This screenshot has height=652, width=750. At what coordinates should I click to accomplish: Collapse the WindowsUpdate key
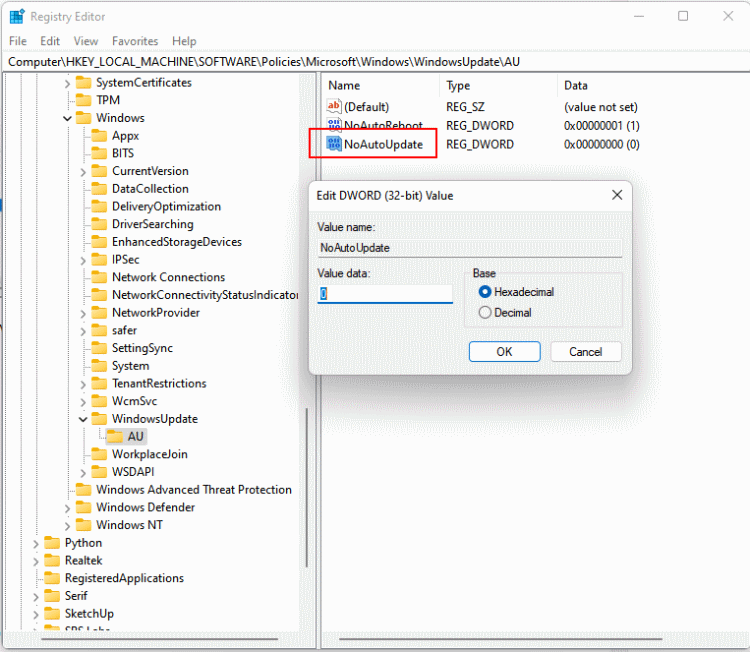pyautogui.click(x=83, y=419)
